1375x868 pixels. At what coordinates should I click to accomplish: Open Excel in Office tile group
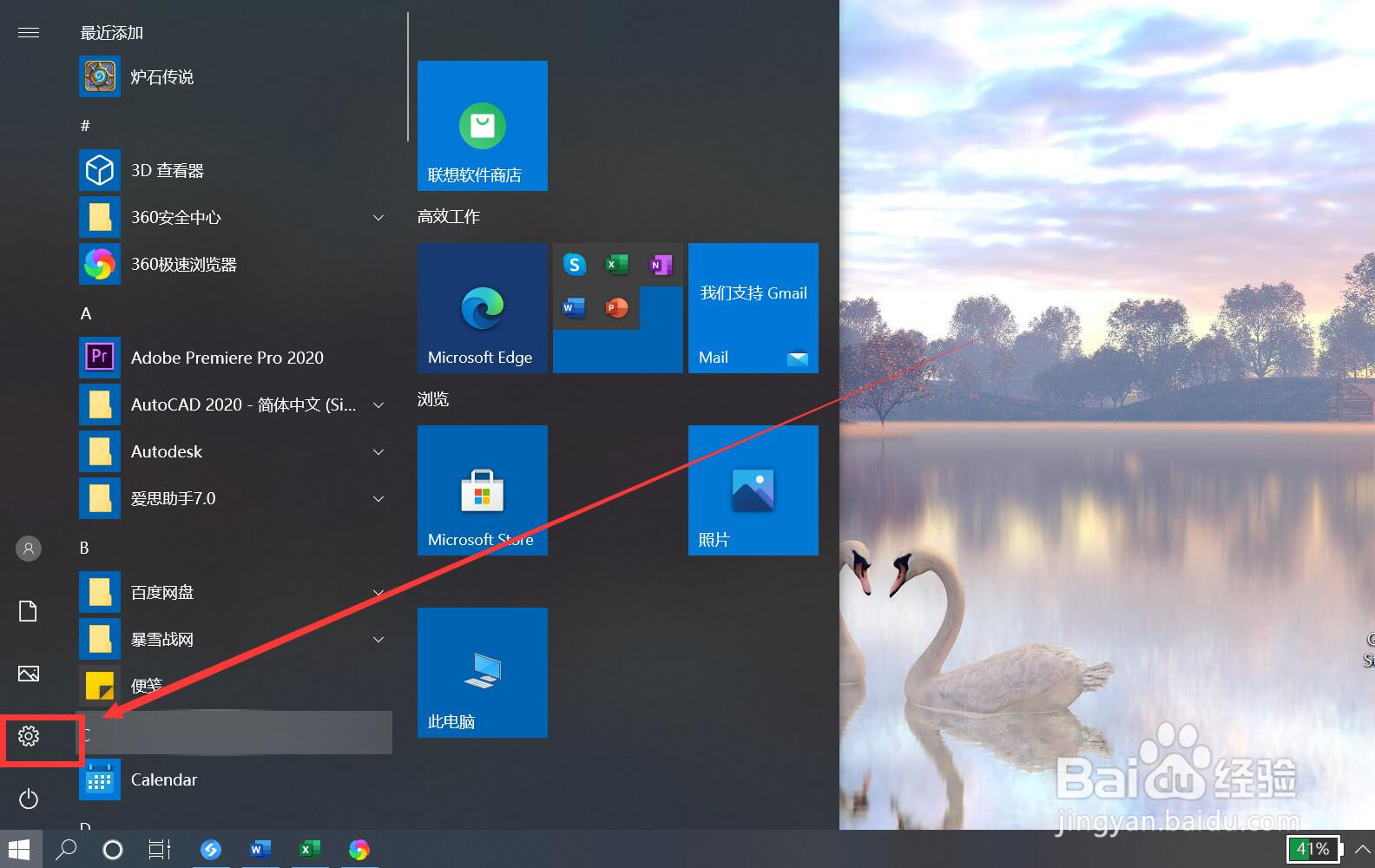pos(617,264)
